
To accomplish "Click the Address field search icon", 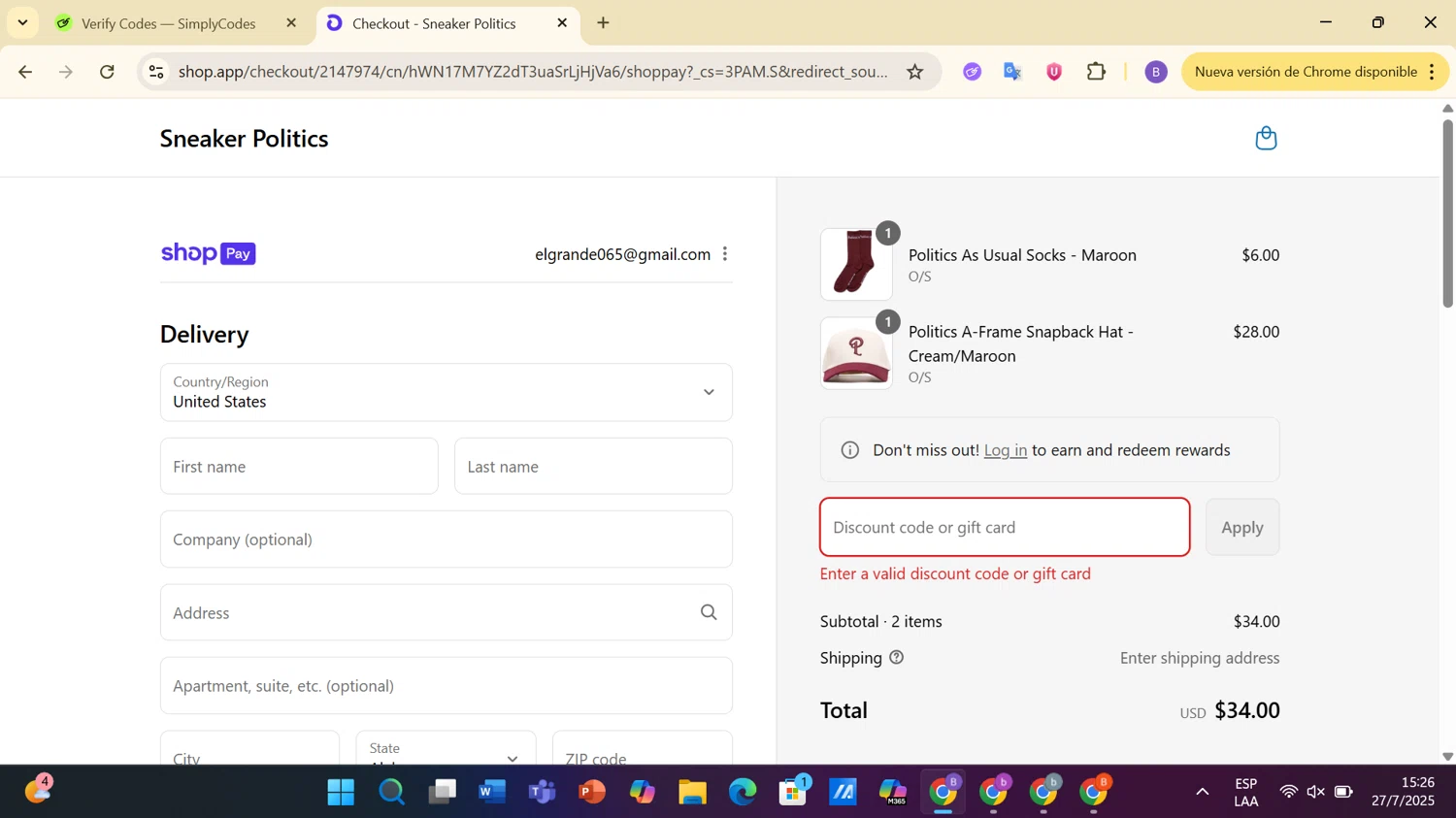I will pyautogui.click(x=709, y=612).
